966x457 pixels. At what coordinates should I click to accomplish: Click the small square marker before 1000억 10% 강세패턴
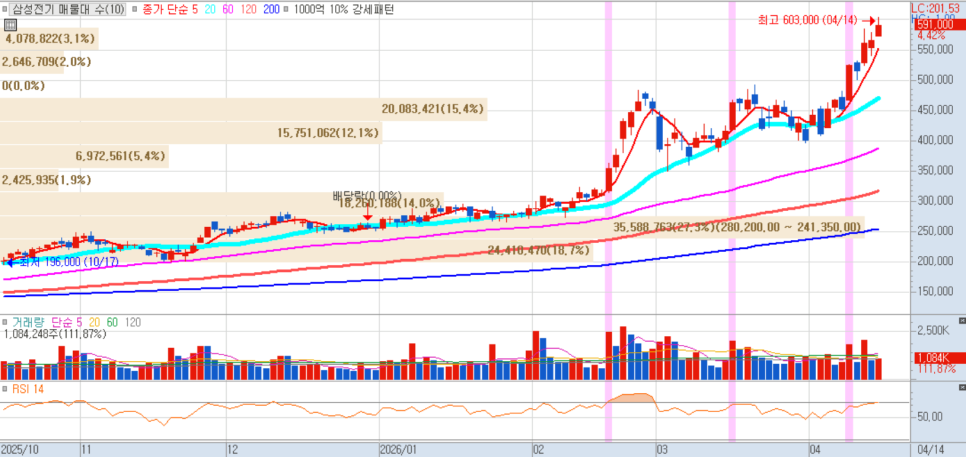pos(288,9)
